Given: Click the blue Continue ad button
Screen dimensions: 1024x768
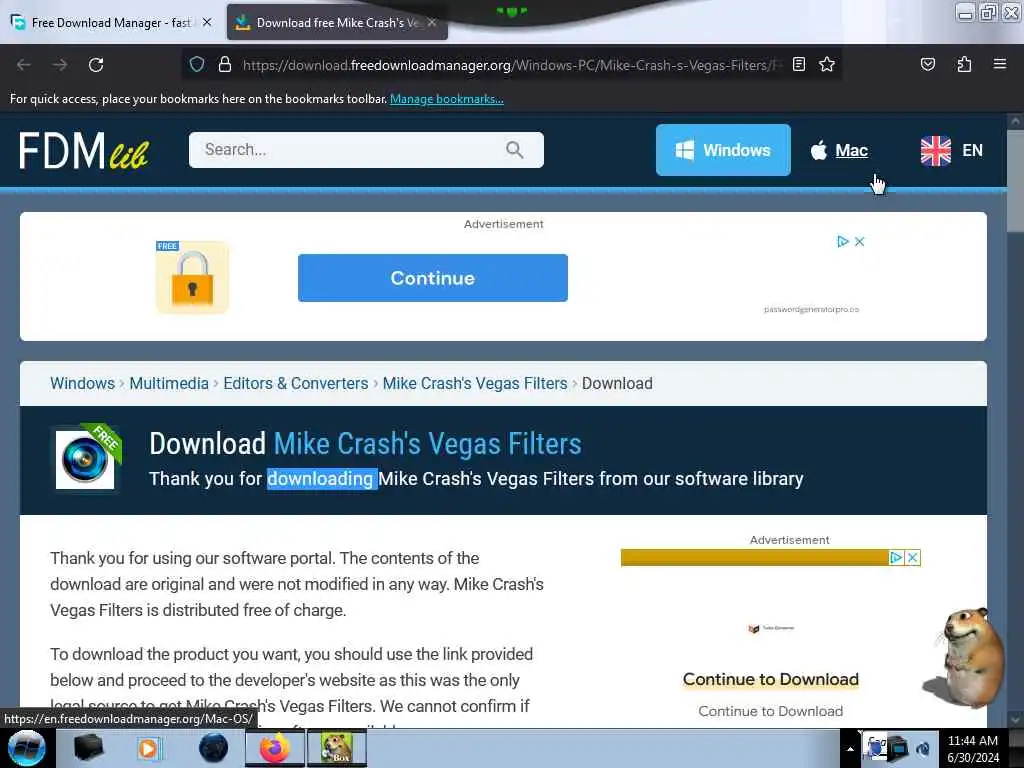Looking at the screenshot, I should 432,278.
